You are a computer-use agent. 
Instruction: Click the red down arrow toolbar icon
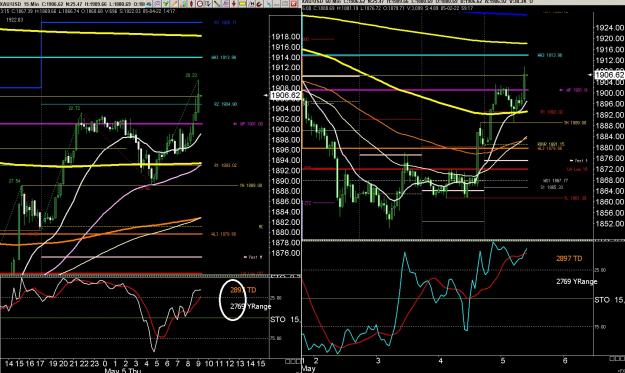234,4
